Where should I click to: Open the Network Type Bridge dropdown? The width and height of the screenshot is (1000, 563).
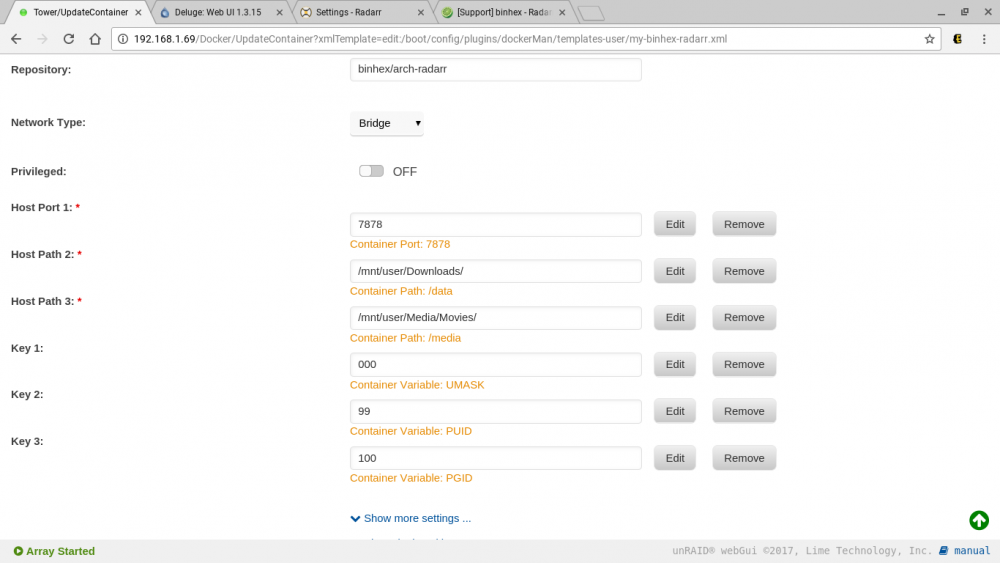(x=386, y=123)
